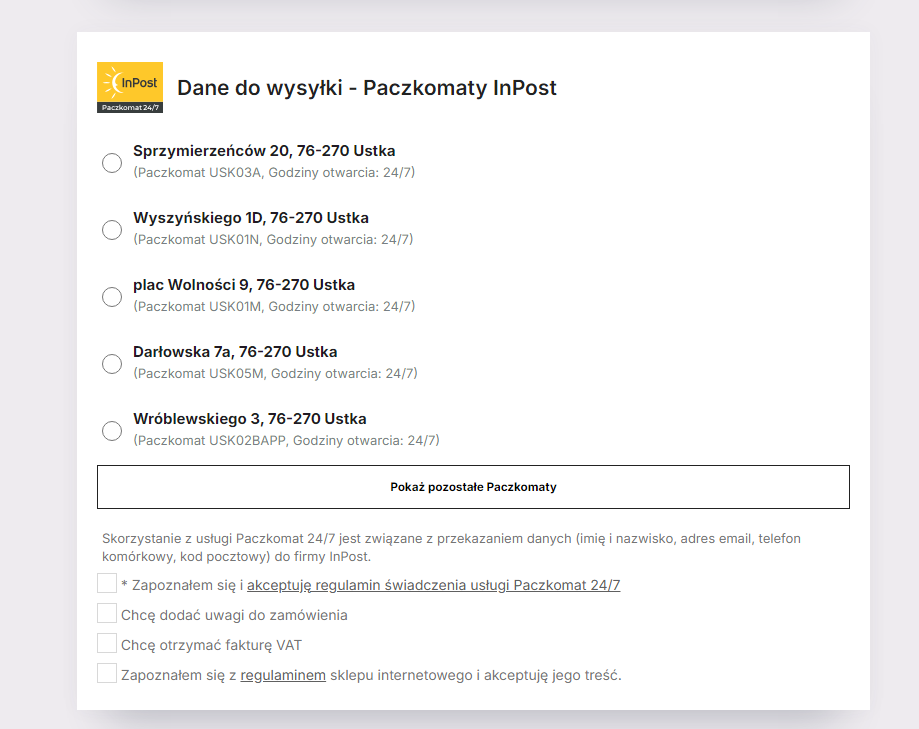Check Chcę otrzymać fakturę VAT box
Screen dimensions: 919x729
107,643
